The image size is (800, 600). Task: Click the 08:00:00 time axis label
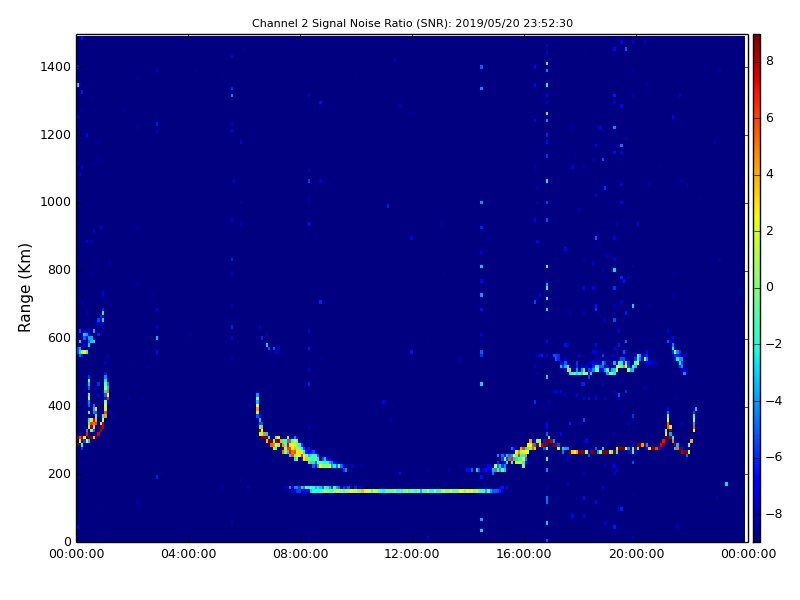(x=301, y=554)
